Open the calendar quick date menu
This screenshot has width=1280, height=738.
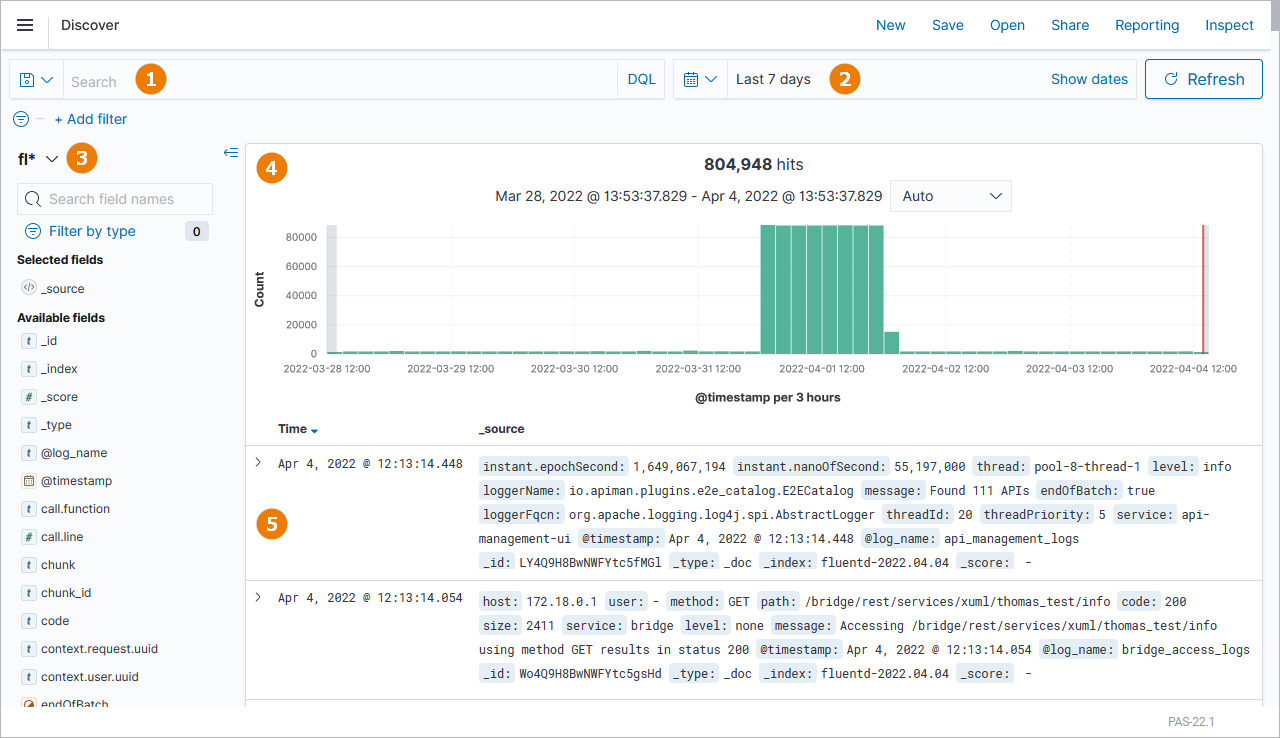(700, 80)
